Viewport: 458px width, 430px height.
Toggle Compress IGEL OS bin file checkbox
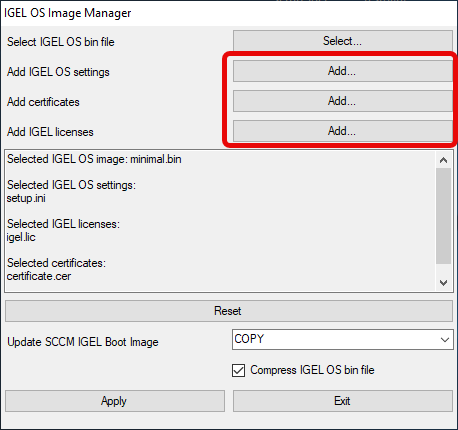[238, 370]
